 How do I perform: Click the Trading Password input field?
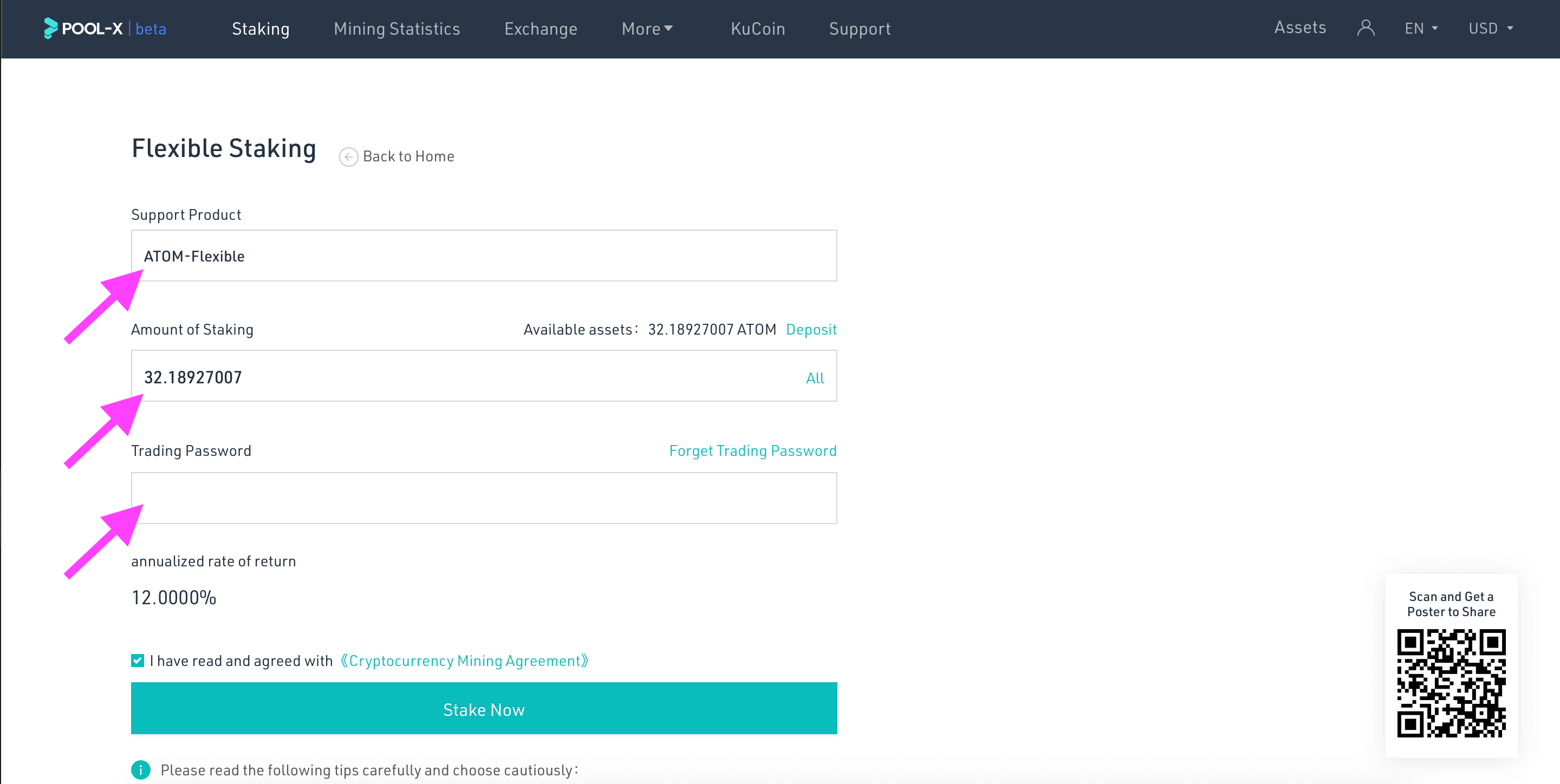[483, 497]
